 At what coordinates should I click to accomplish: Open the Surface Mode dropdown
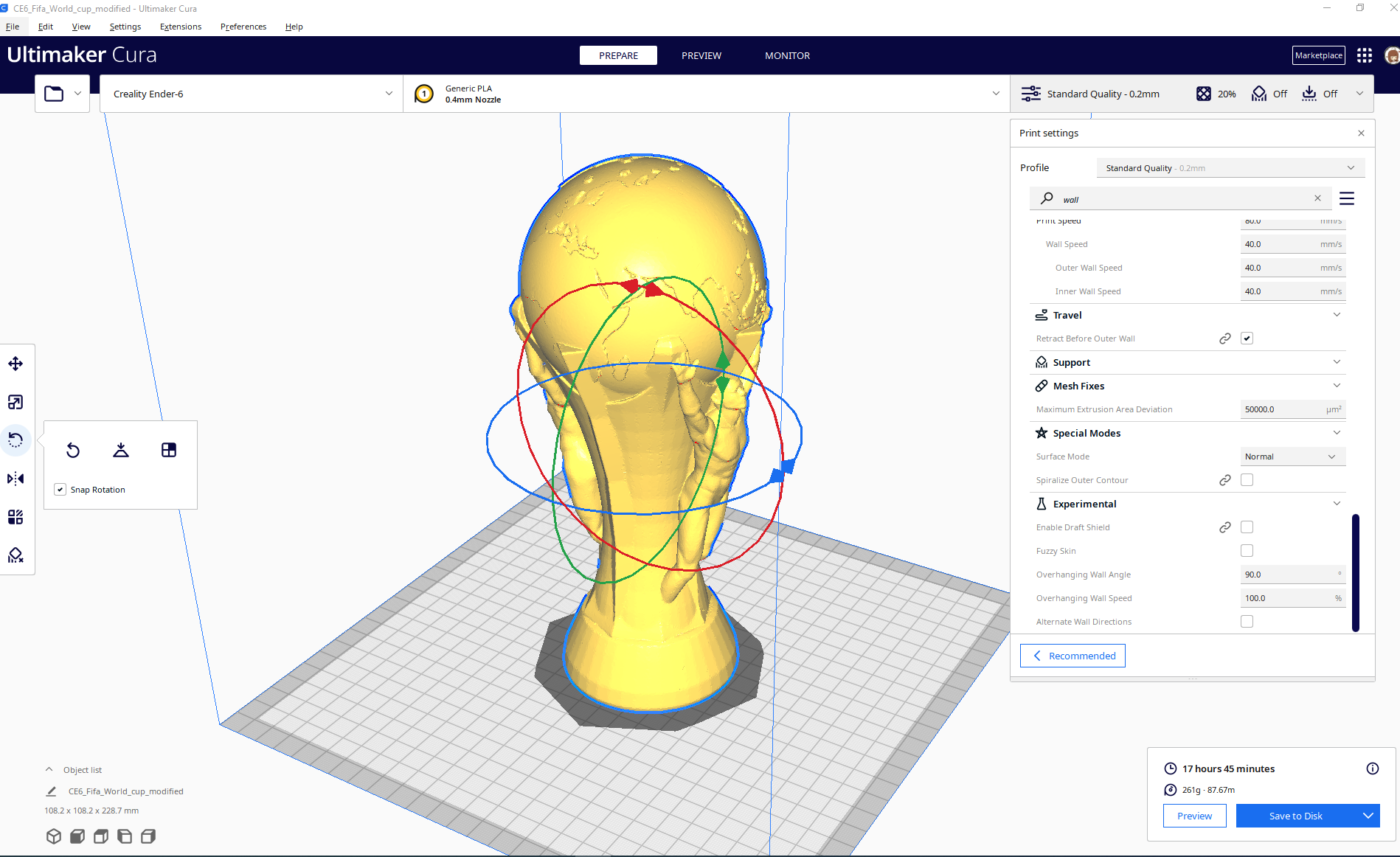[1292, 456]
